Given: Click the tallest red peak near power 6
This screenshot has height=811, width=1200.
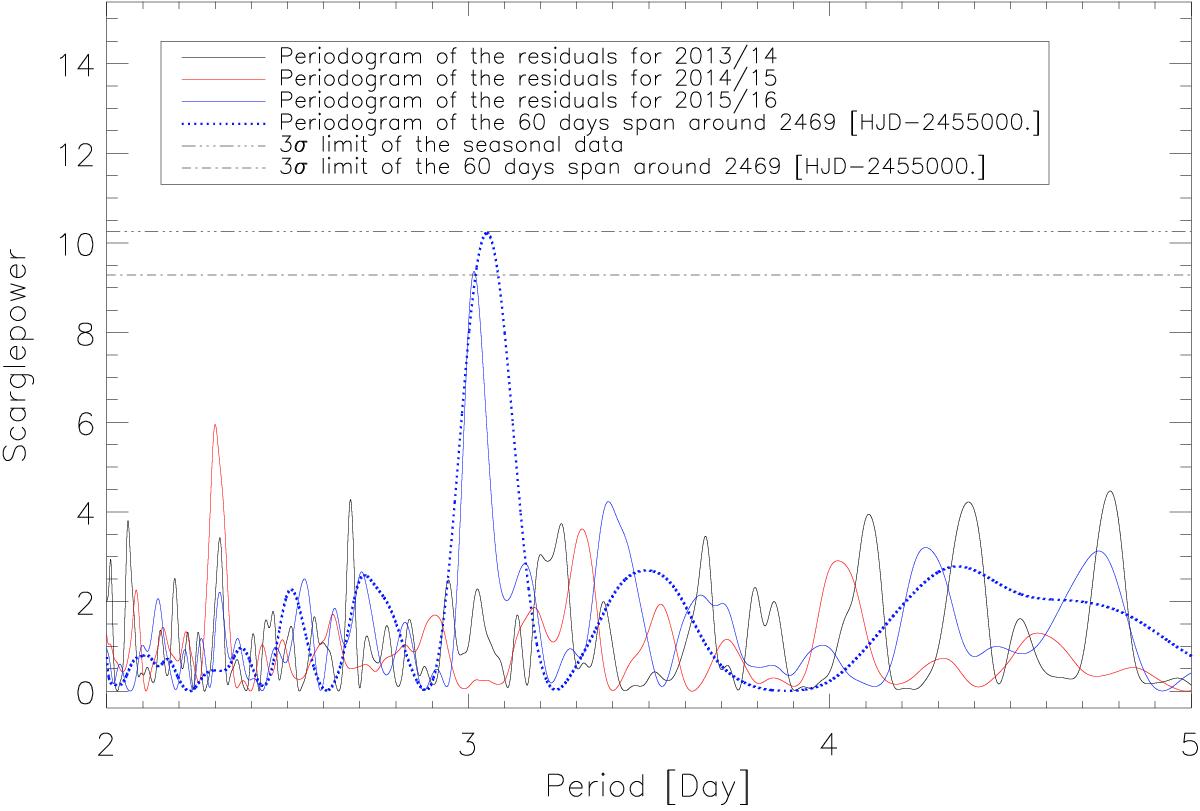Looking at the screenshot, I should pyautogui.click(x=214, y=425).
